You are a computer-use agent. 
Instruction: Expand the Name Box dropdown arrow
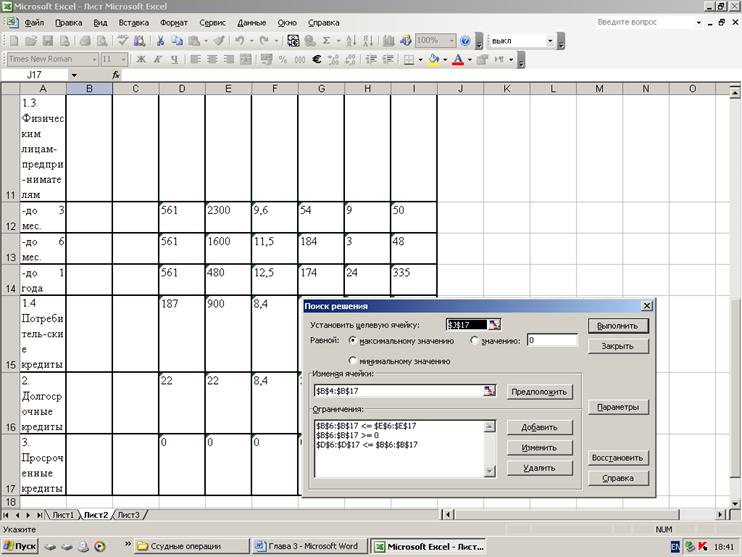click(x=74, y=75)
